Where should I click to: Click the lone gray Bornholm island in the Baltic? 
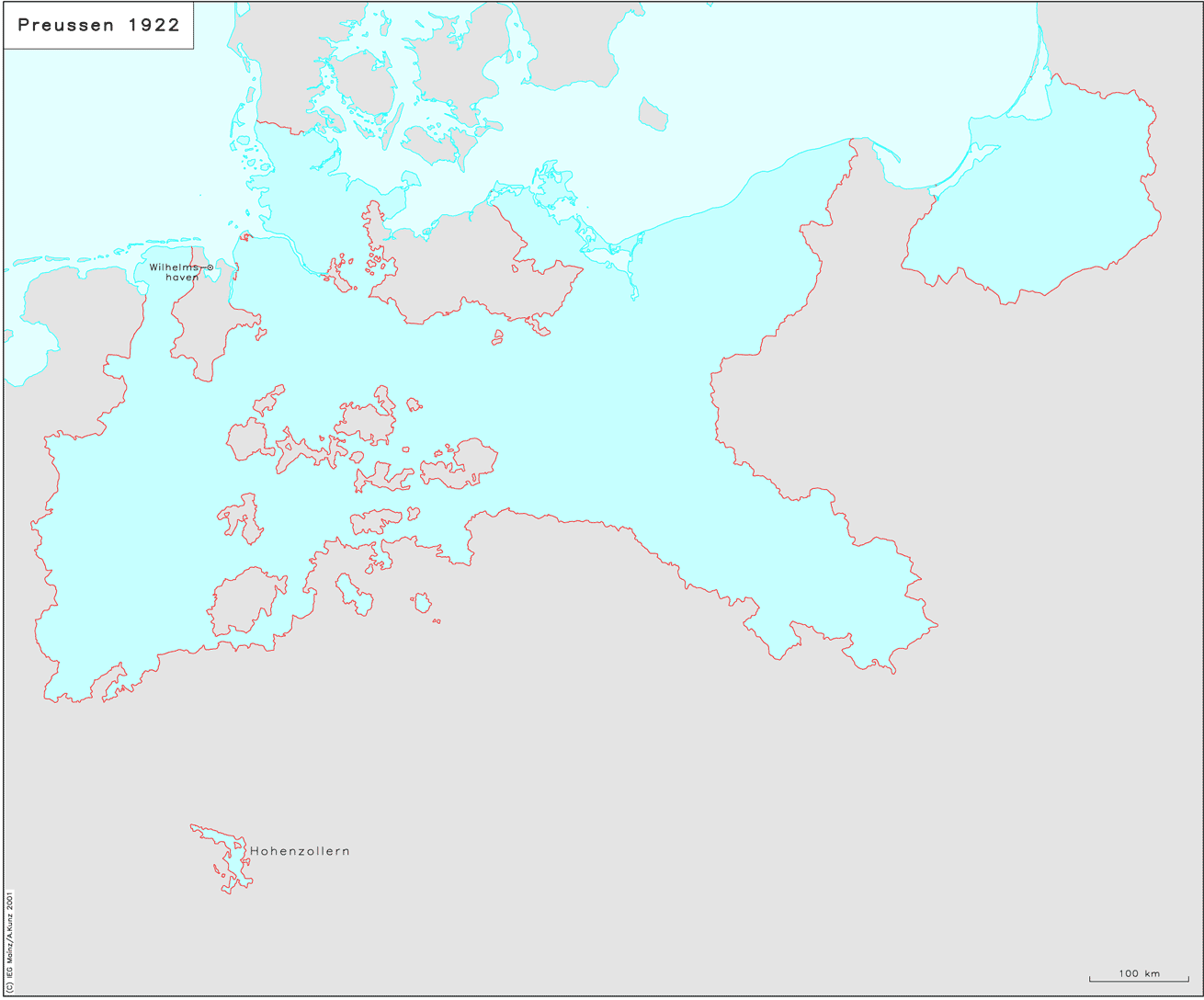pos(653,113)
